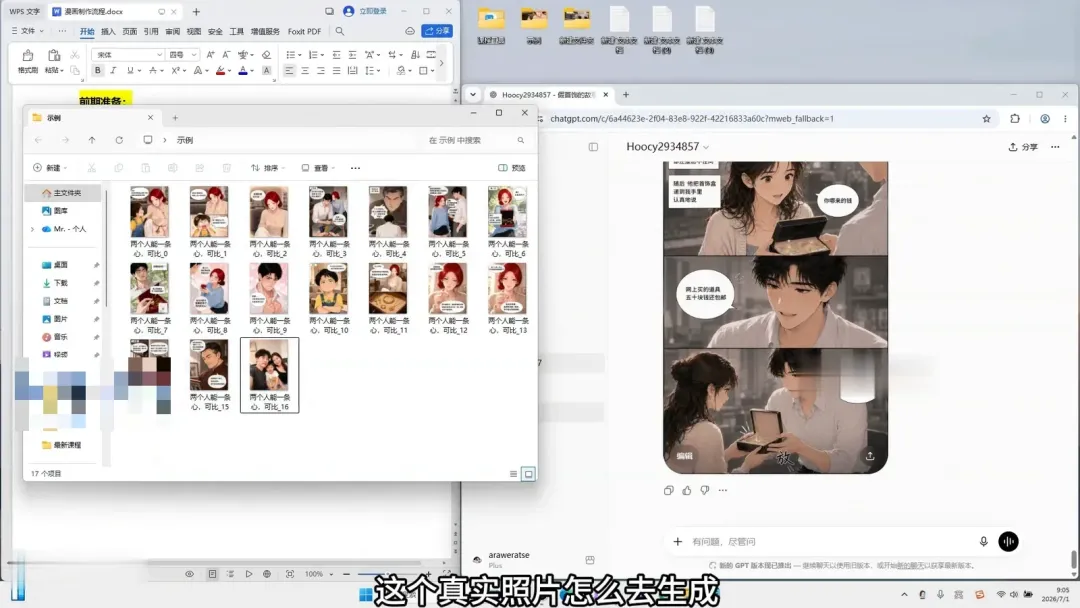Toggle Bold formatting in WPS ribbon
The image size is (1080, 608).
(x=98, y=70)
